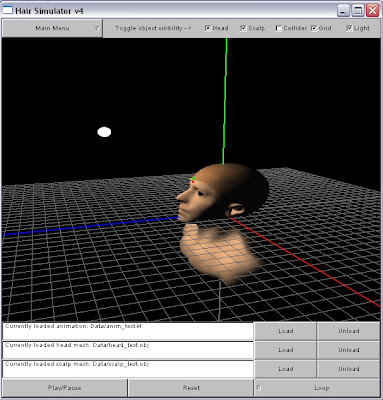This screenshot has height=400, width=383.
Task: Close the Hair Simulator window
Action: (x=373, y=11)
